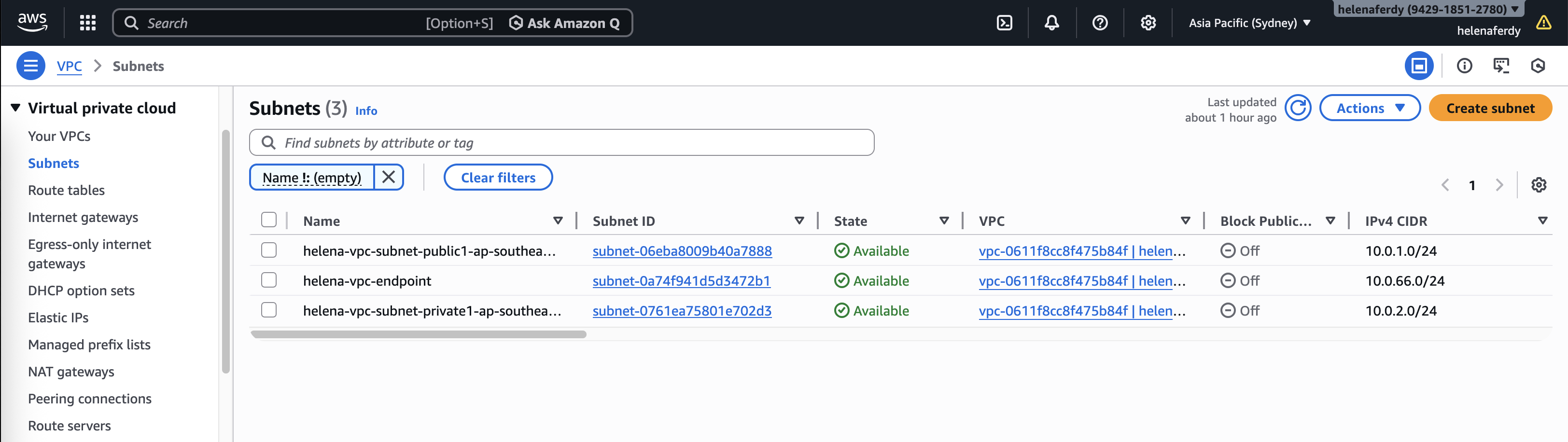This screenshot has width=1568, height=442.
Task: Click the Create subnet button
Action: (x=1489, y=109)
